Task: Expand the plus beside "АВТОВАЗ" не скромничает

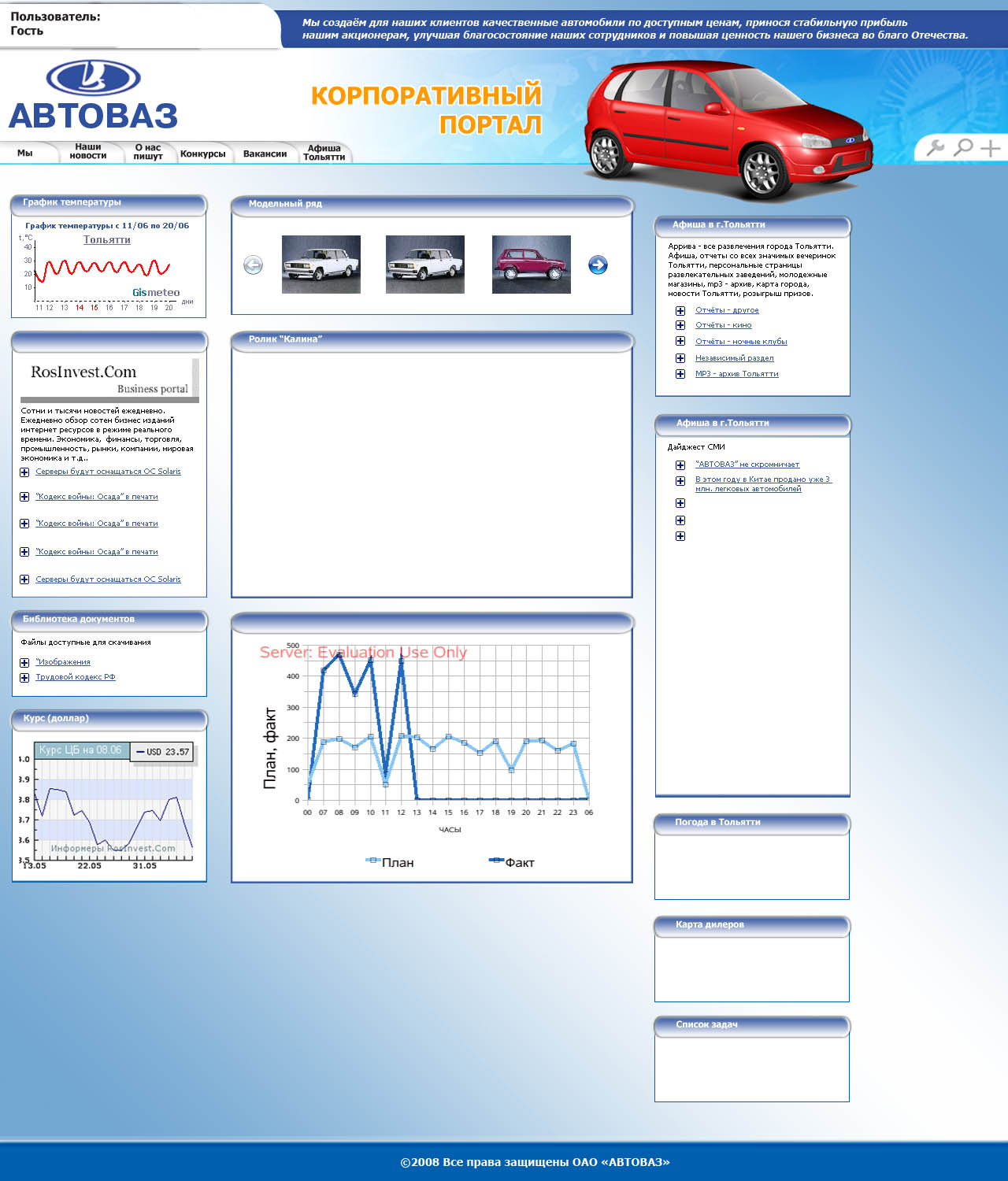Action: point(680,465)
